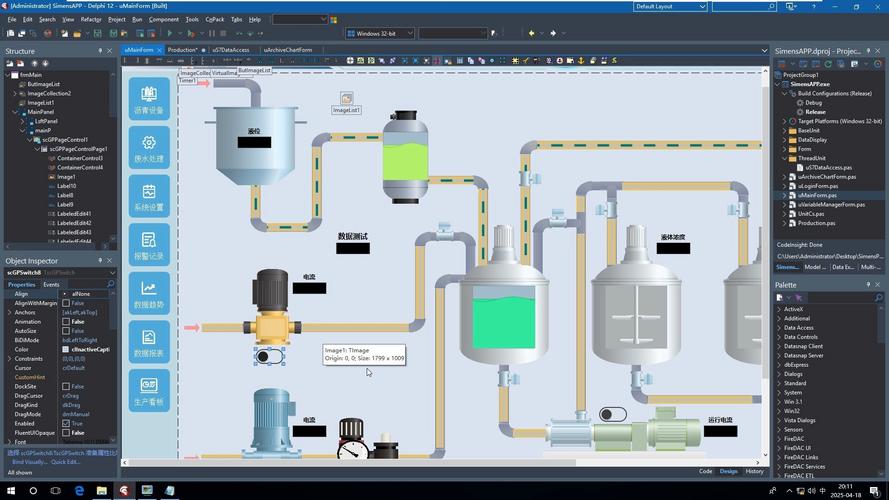
Task: Click the Color property swatch
Action: pyautogui.click(x=66, y=350)
